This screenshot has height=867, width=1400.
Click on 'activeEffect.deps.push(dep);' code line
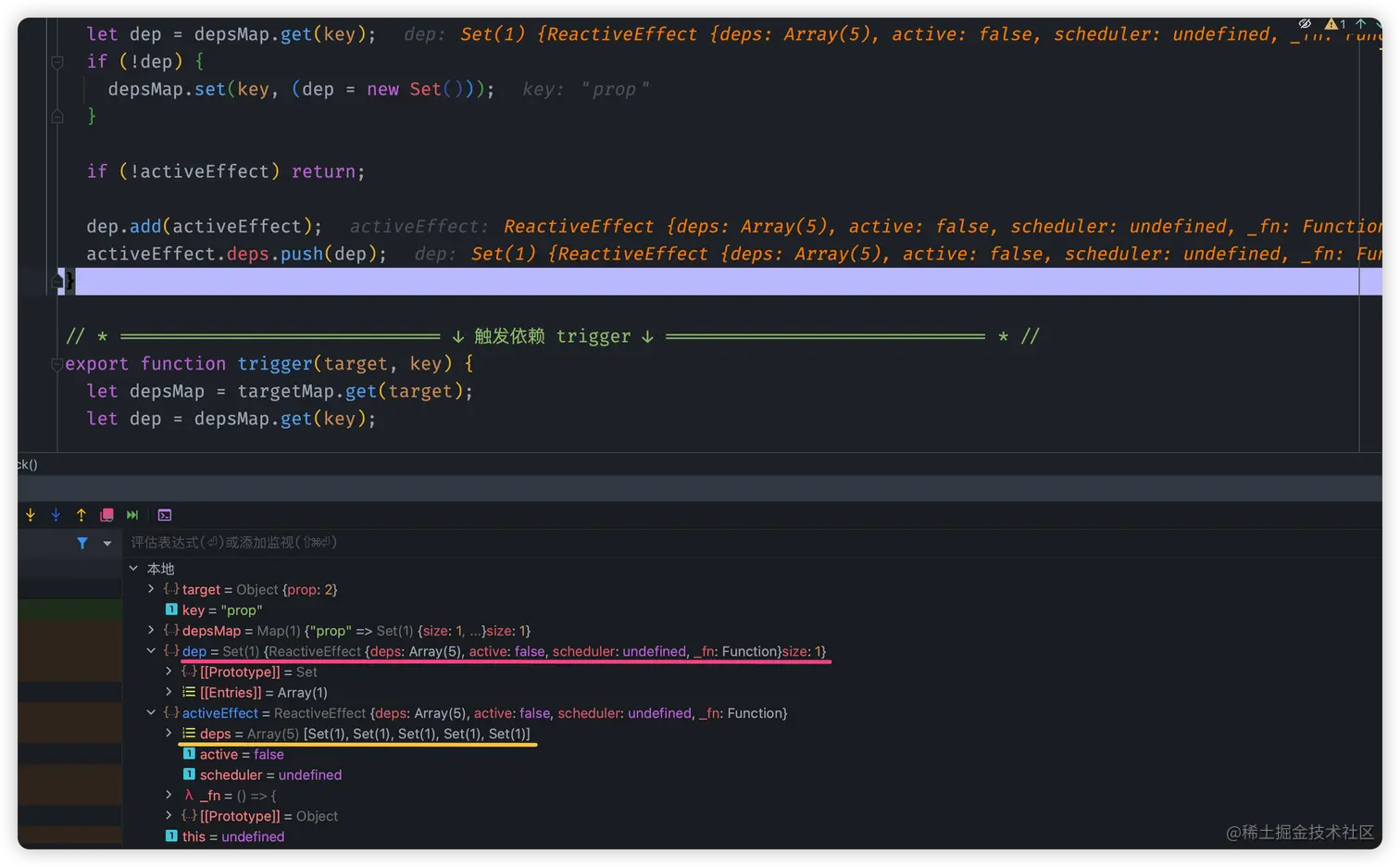[x=236, y=254]
